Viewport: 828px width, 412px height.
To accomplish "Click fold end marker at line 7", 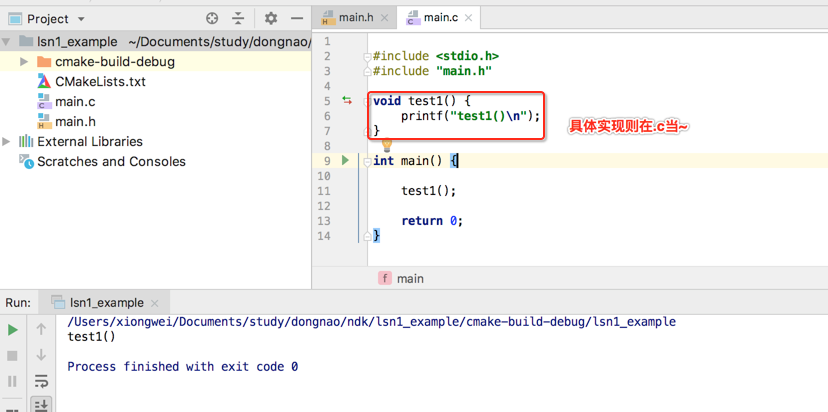I will 368,131.
